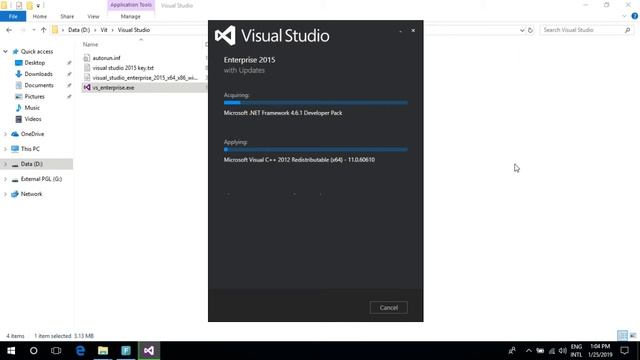Click Visual Studio in the address path
Image resolution: width=640 pixels, height=360 pixels.
point(134,30)
